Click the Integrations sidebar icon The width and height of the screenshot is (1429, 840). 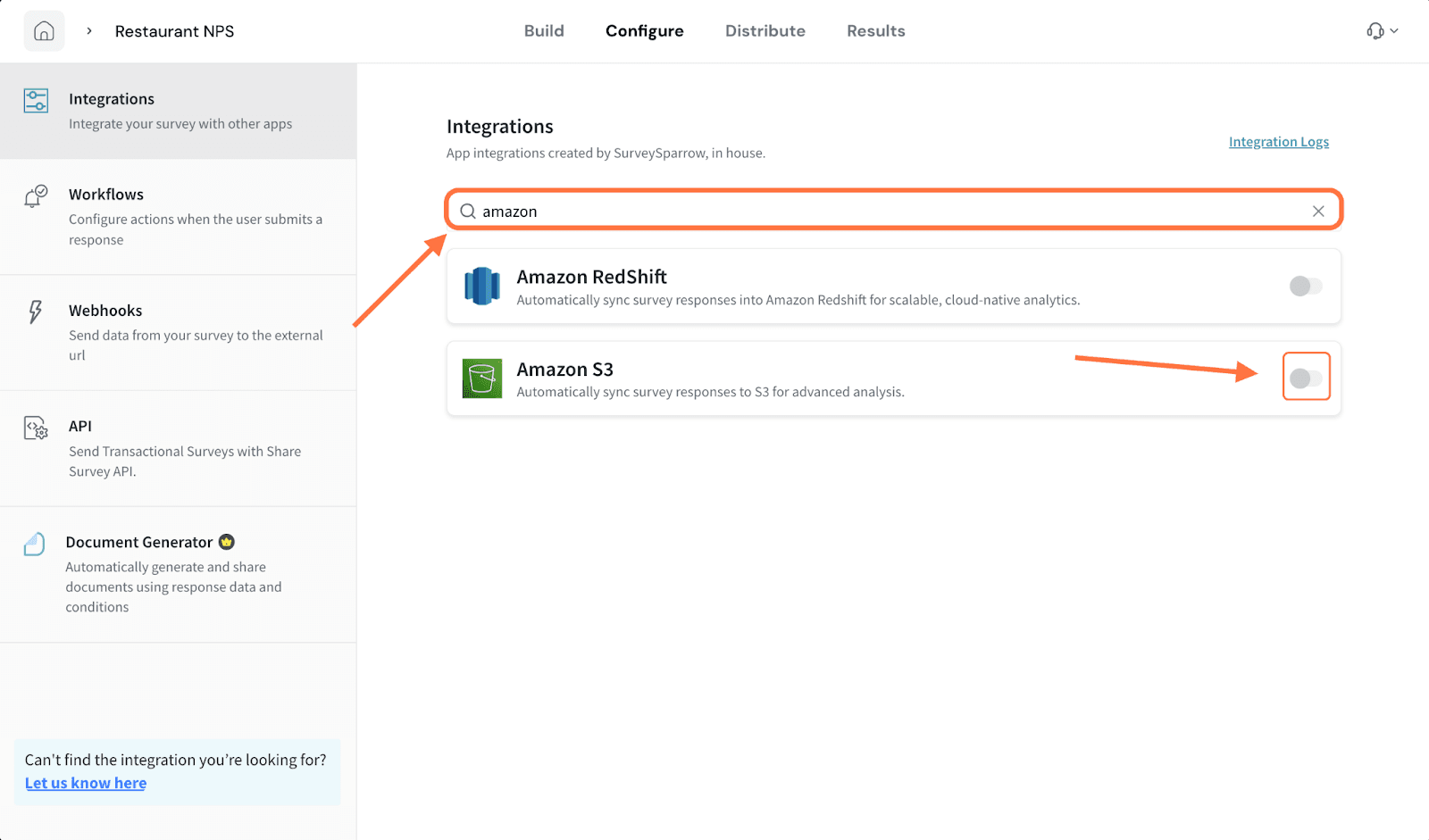pos(36,101)
